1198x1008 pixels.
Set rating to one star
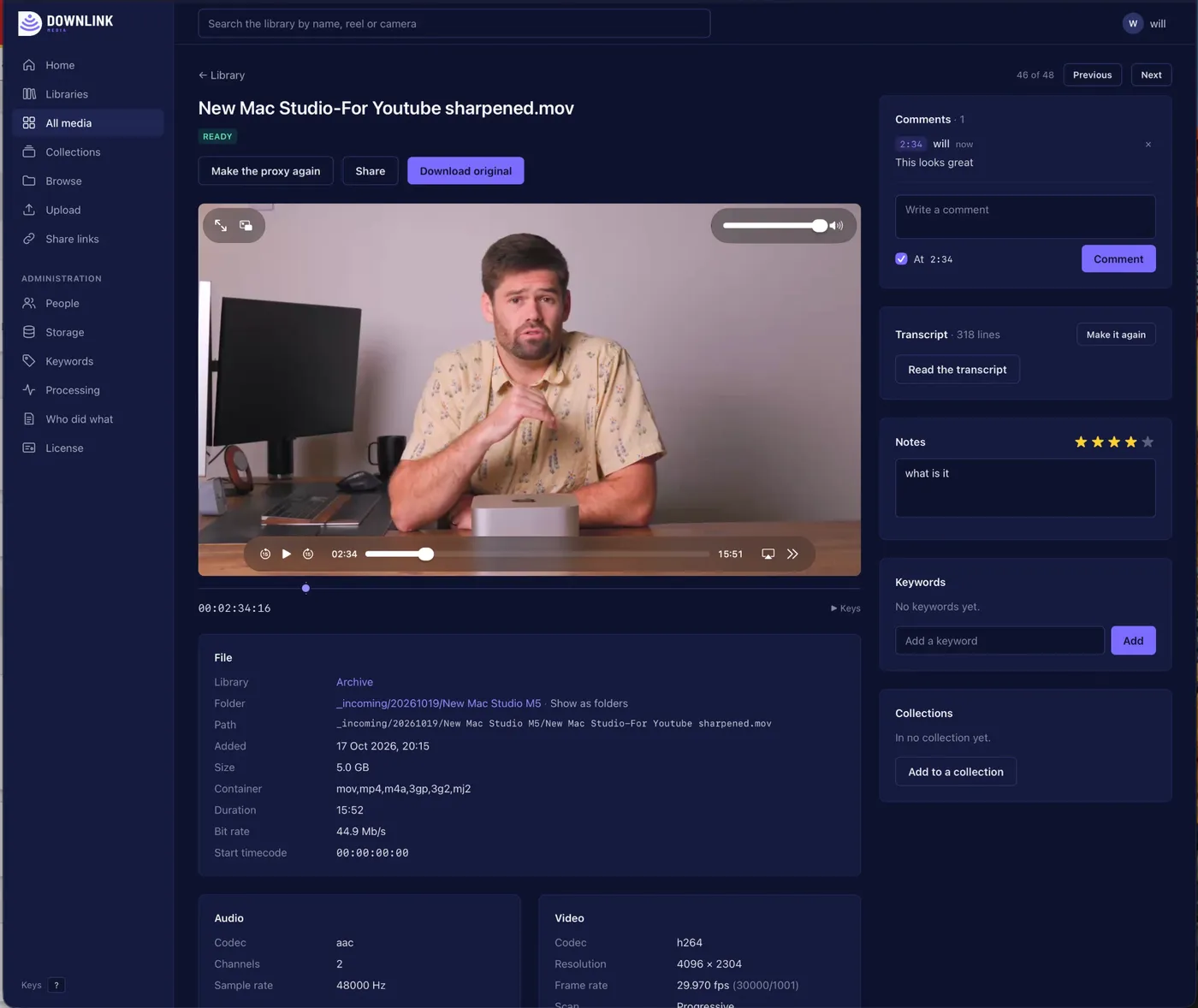(x=1081, y=442)
